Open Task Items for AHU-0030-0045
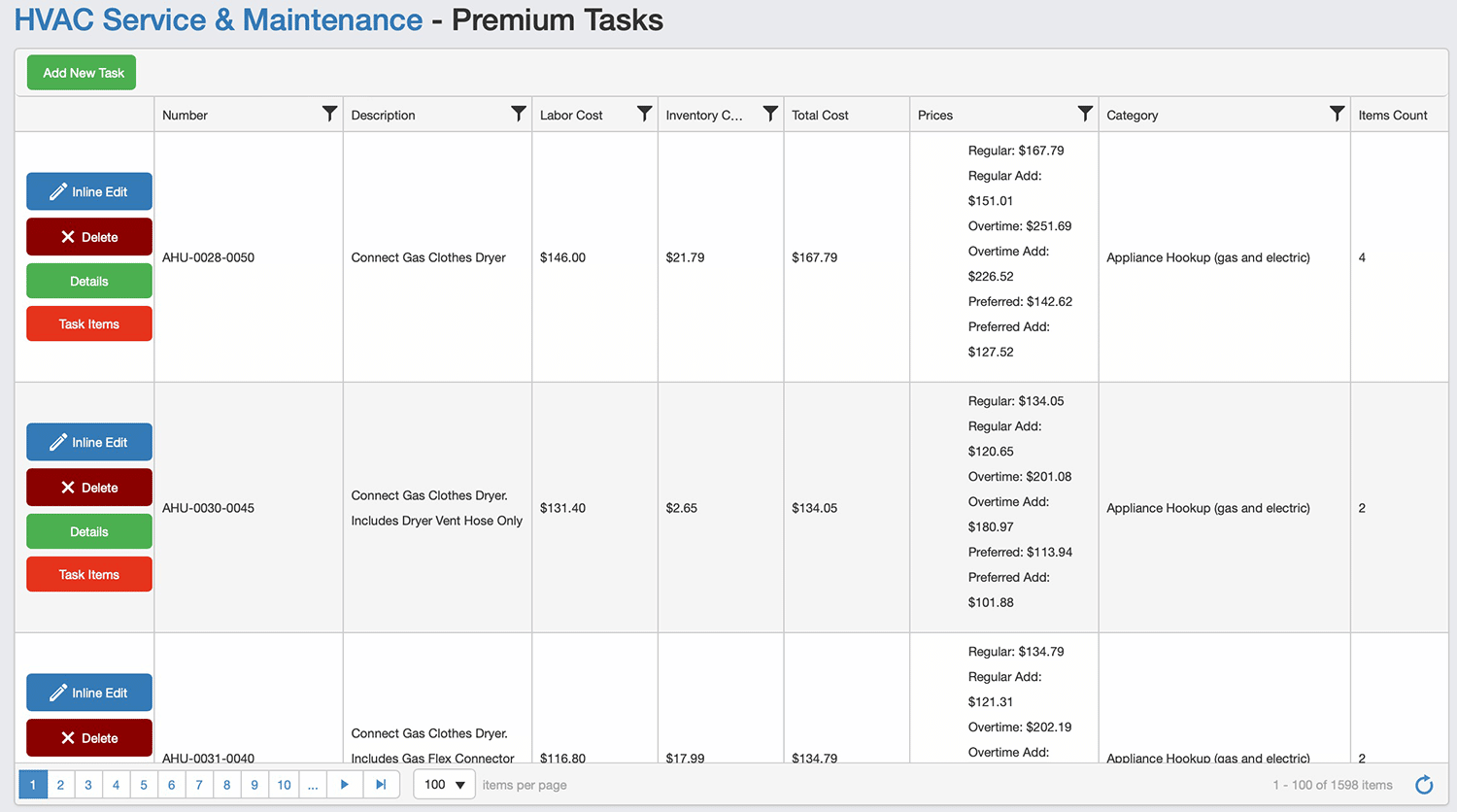Viewport: 1457px width, 812px height. coord(89,574)
